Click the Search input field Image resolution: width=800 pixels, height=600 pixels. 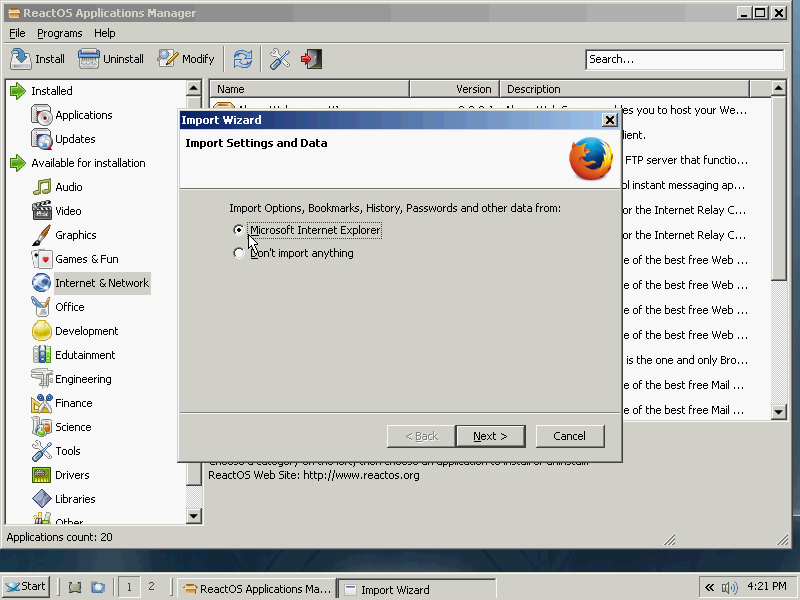(x=684, y=59)
